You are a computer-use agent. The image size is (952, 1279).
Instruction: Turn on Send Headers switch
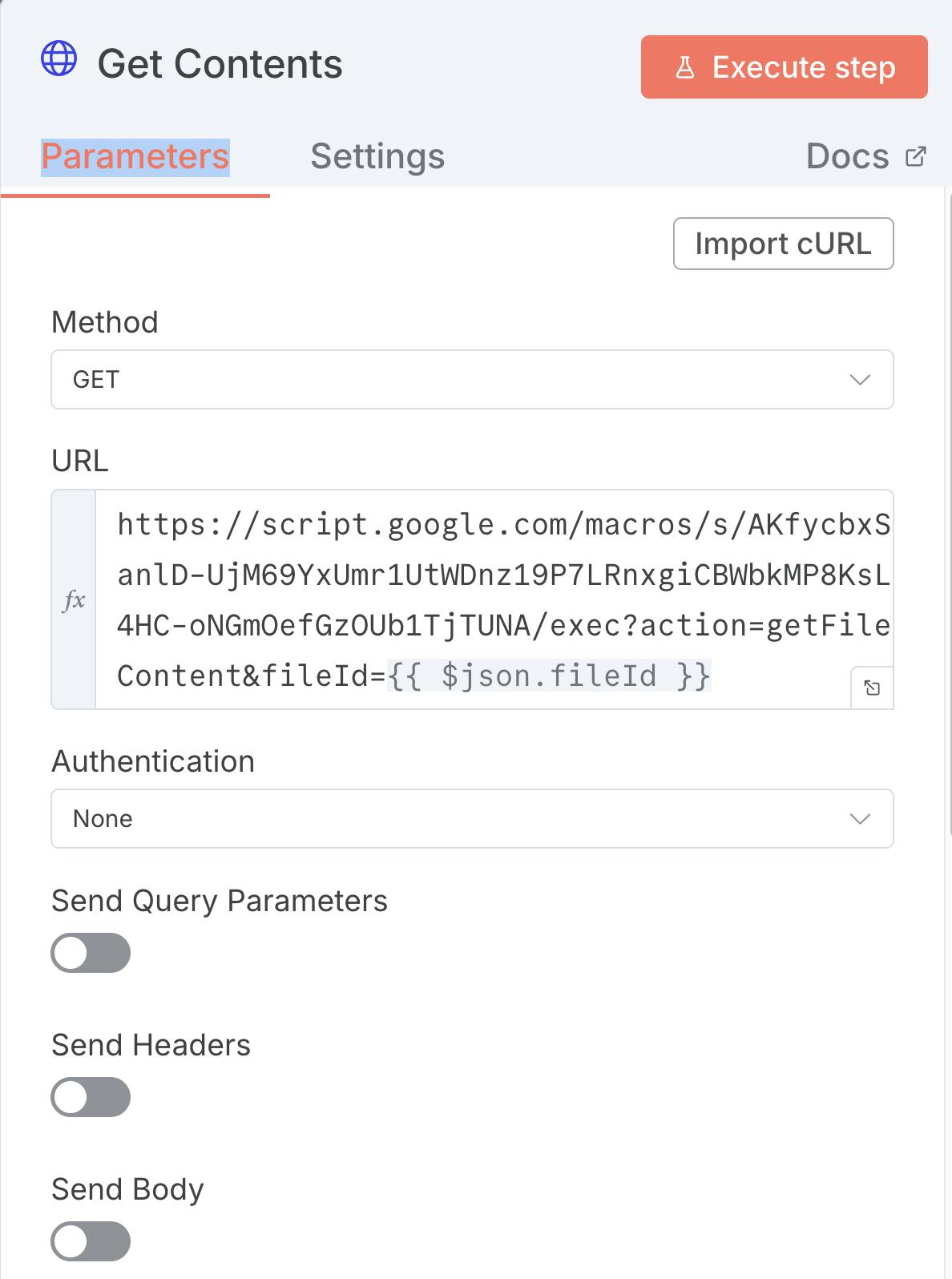coord(91,1097)
